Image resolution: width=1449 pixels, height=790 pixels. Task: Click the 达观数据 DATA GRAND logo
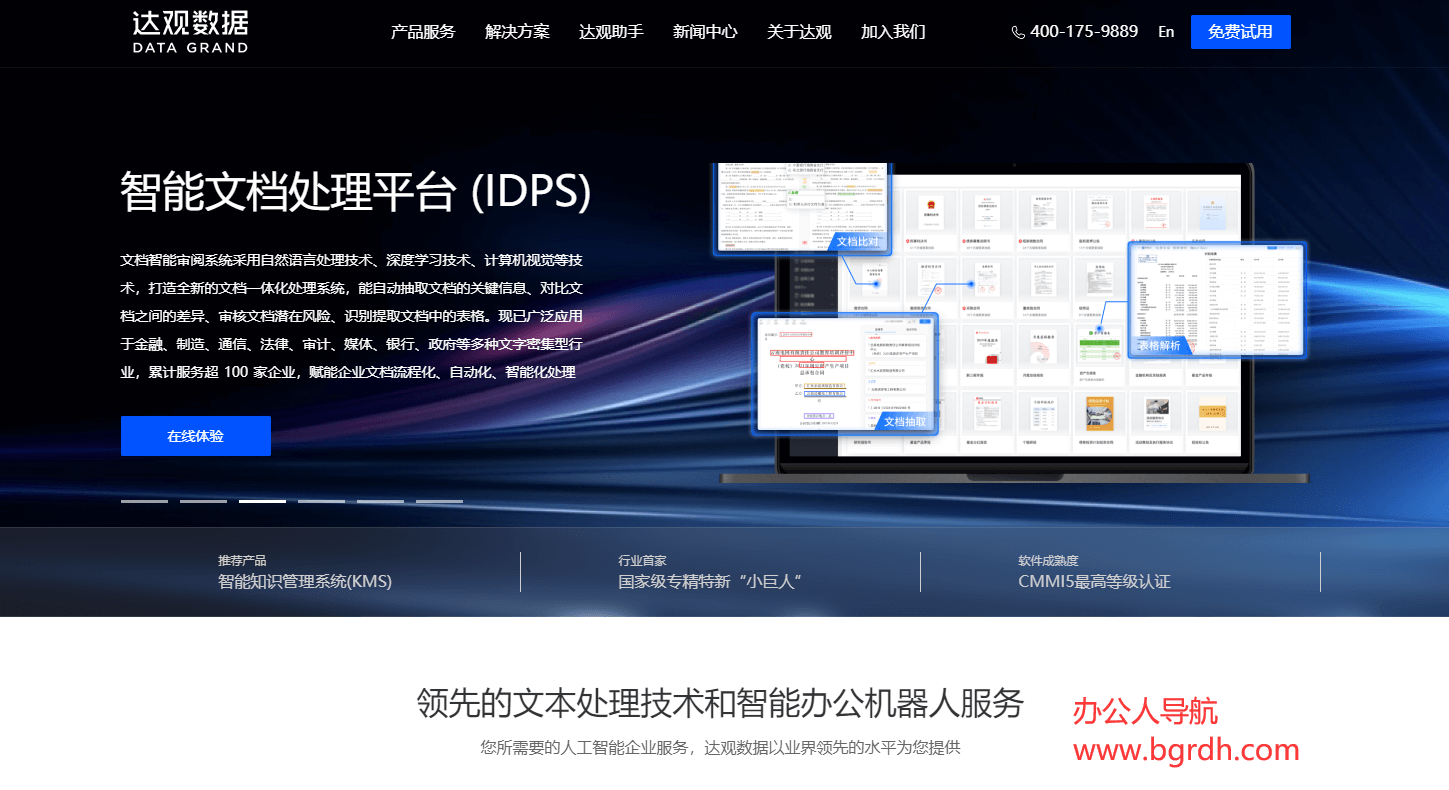pyautogui.click(x=190, y=31)
